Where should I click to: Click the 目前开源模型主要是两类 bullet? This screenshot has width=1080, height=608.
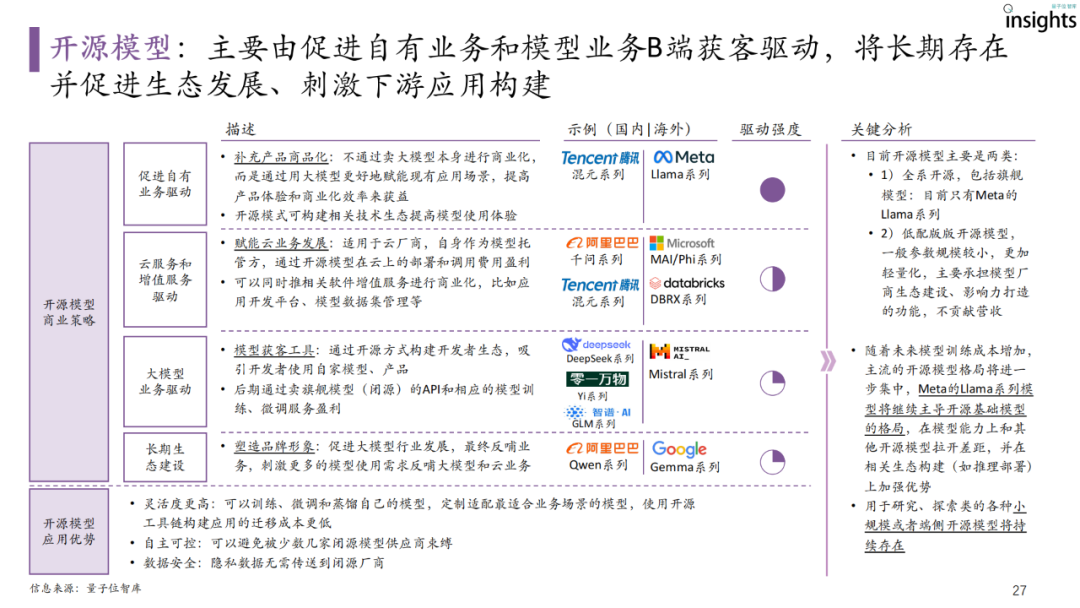(x=941, y=156)
